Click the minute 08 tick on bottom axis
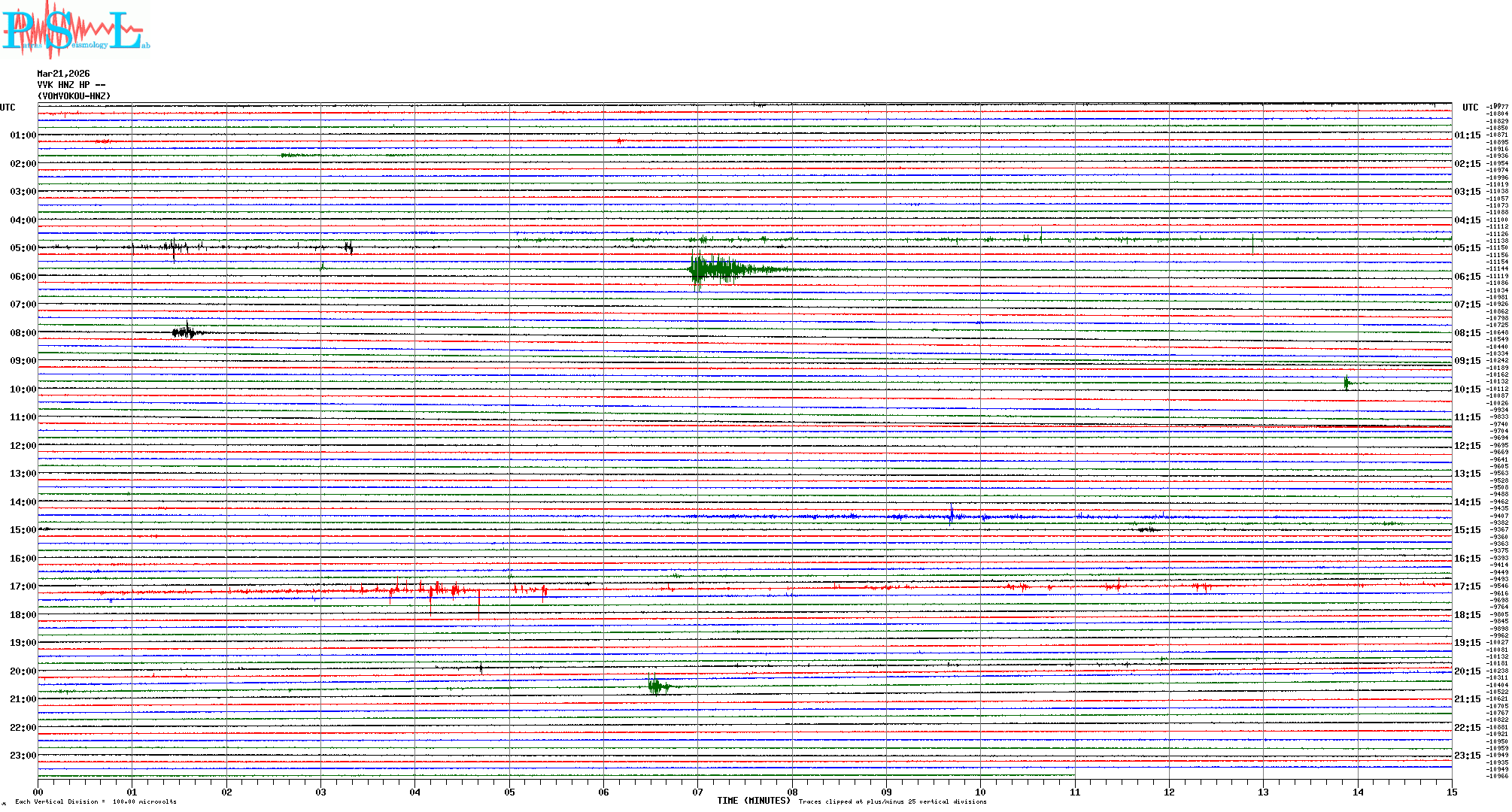Viewport: 1512px width, 812px height. click(792, 792)
